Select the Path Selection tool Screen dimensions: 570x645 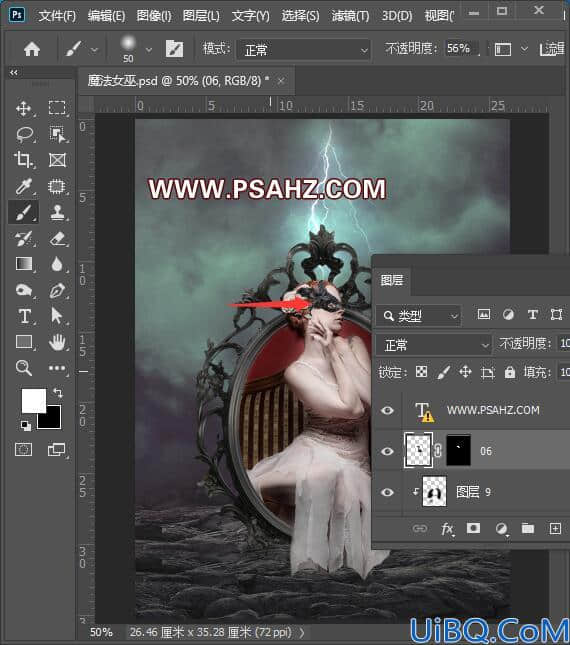[x=57, y=316]
